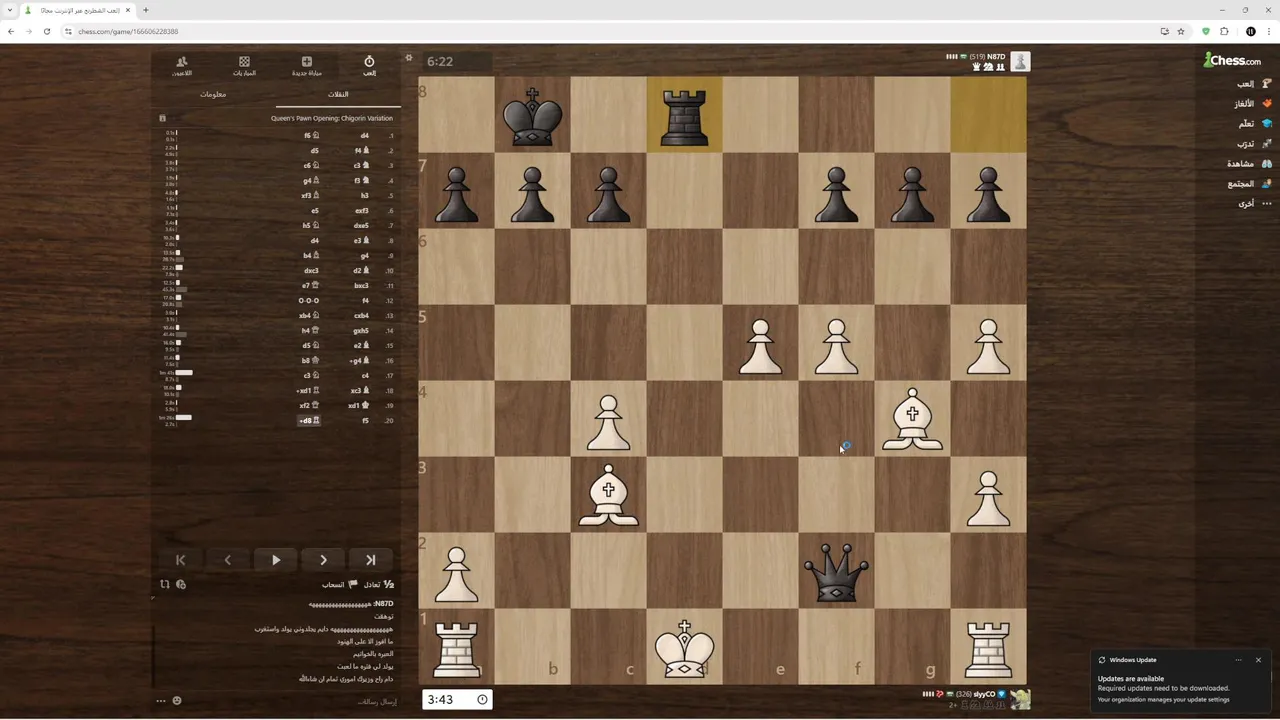1280x720 pixels.
Task: Bookmark this page star icon
Action: [1181, 31]
